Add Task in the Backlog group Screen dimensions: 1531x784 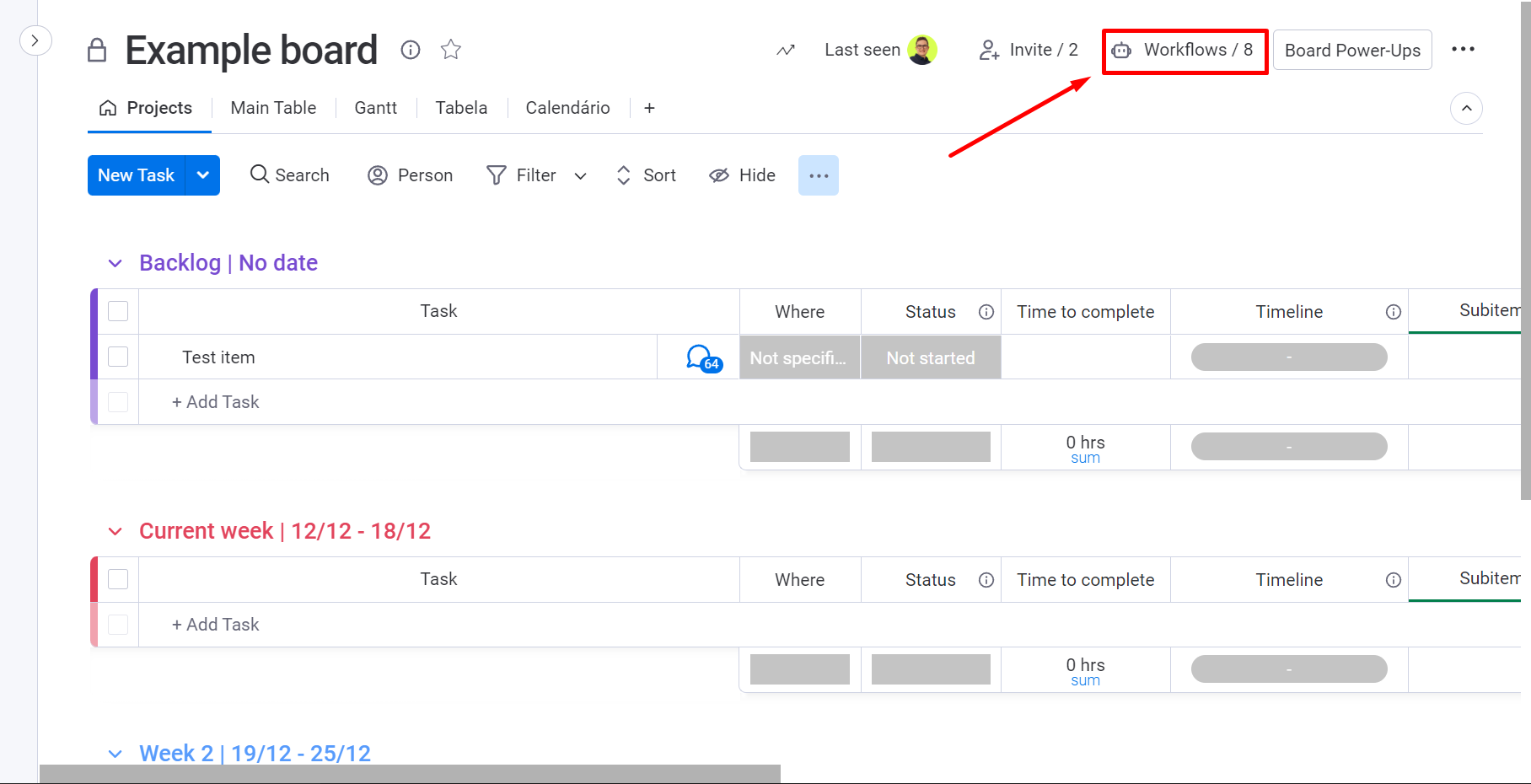coord(216,402)
